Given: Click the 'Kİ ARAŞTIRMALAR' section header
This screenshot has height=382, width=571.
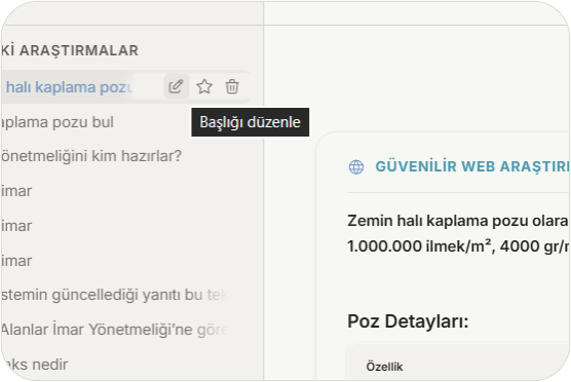Looking at the screenshot, I should click(x=70, y=50).
